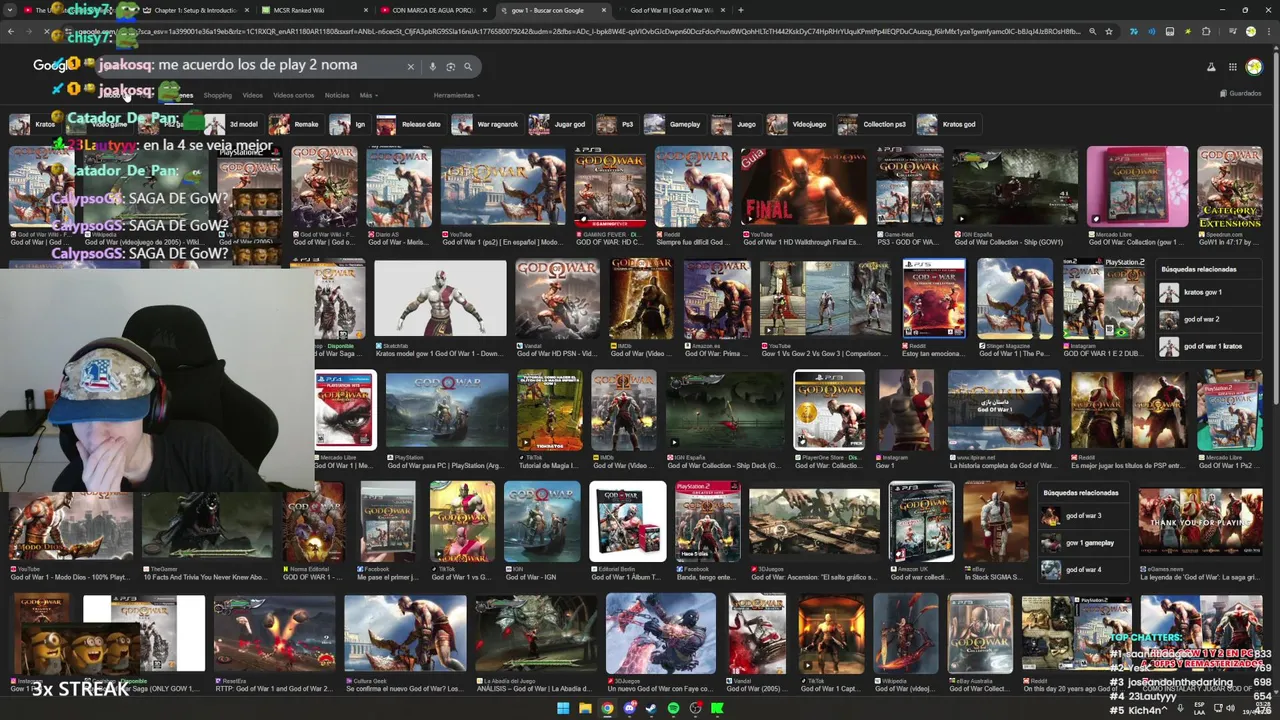Screen dimensions: 1280x720
Task: Open the Chrome profile avatar in the toolbar
Action: pyautogui.click(x=1250, y=31)
